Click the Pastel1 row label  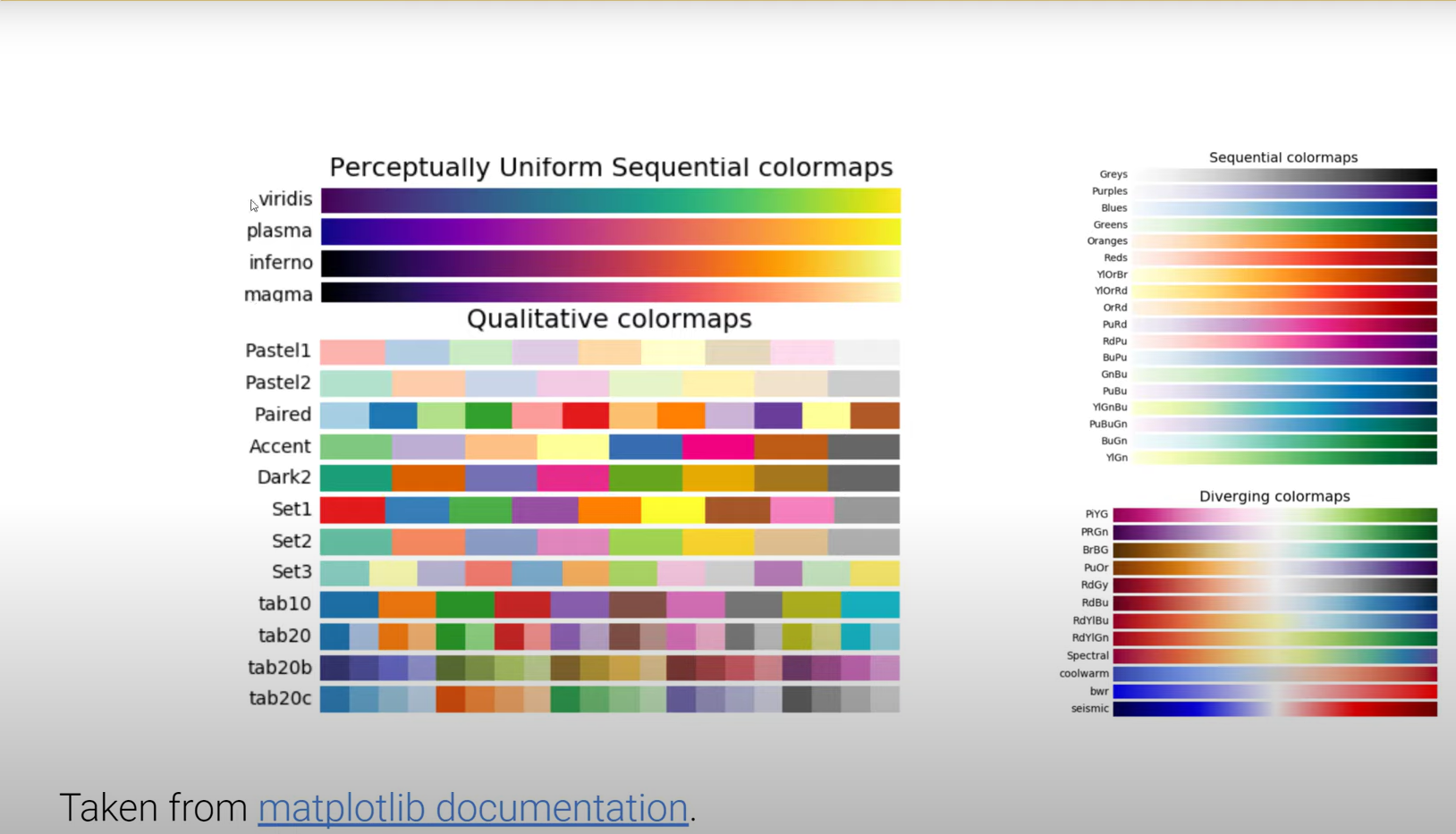click(277, 350)
